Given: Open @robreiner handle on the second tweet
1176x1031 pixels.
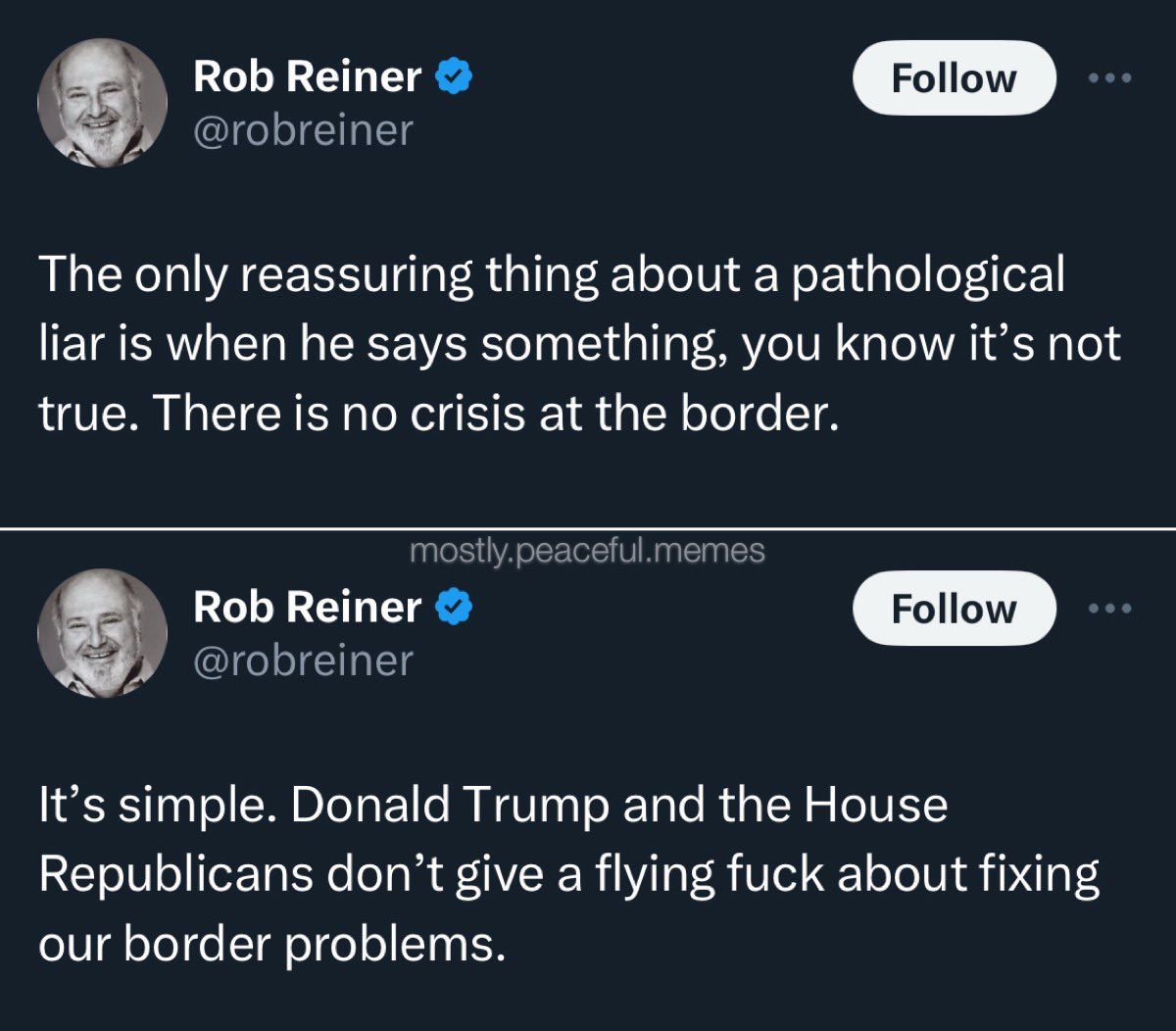Looking at the screenshot, I should click(302, 661).
